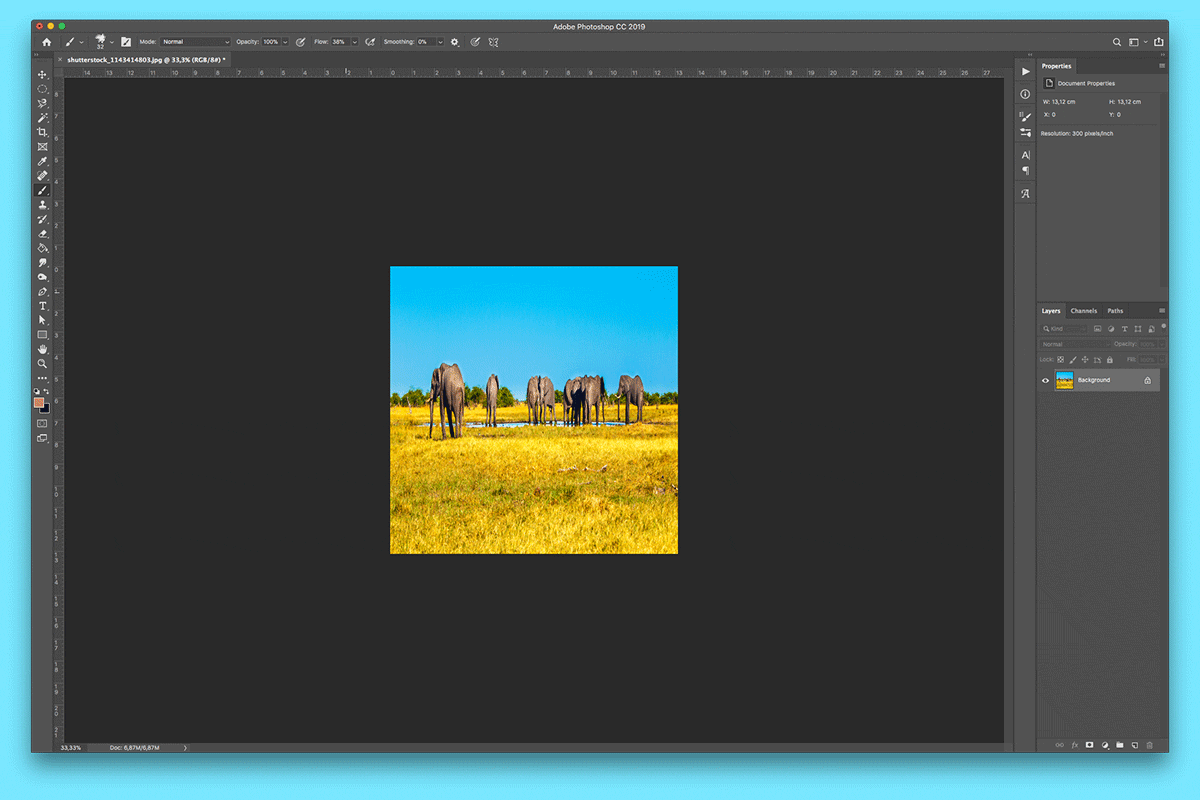This screenshot has width=1200, height=800.
Task: Select the Layers tab
Action: click(x=1051, y=311)
